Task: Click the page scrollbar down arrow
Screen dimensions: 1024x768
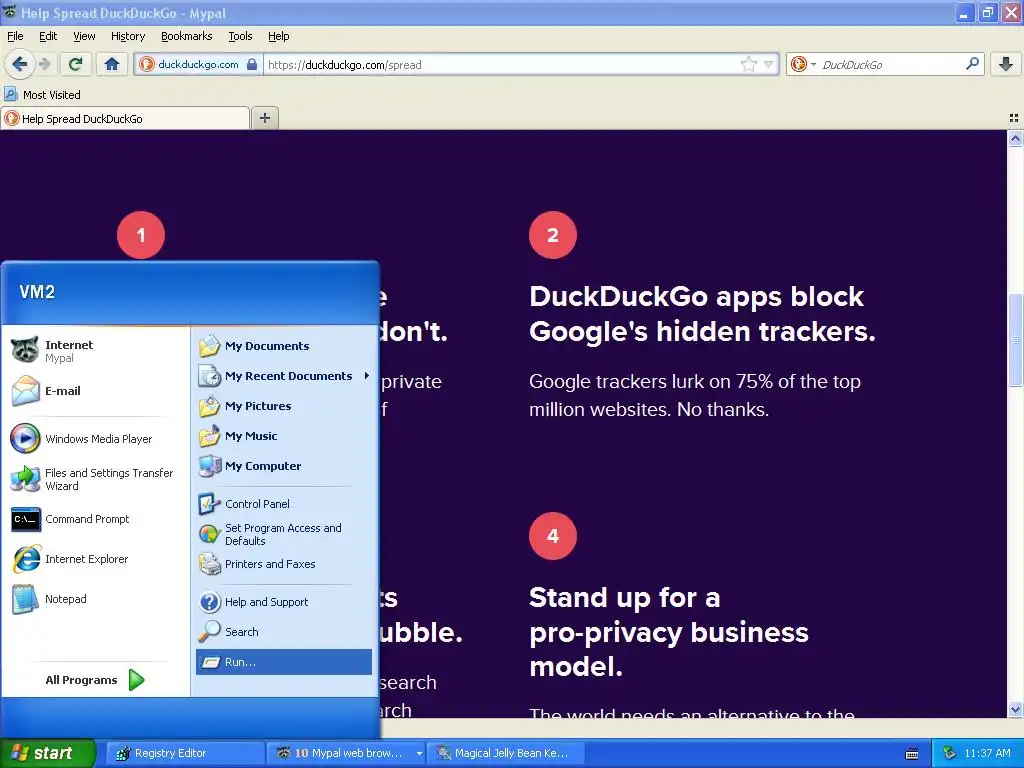Action: [1015, 709]
